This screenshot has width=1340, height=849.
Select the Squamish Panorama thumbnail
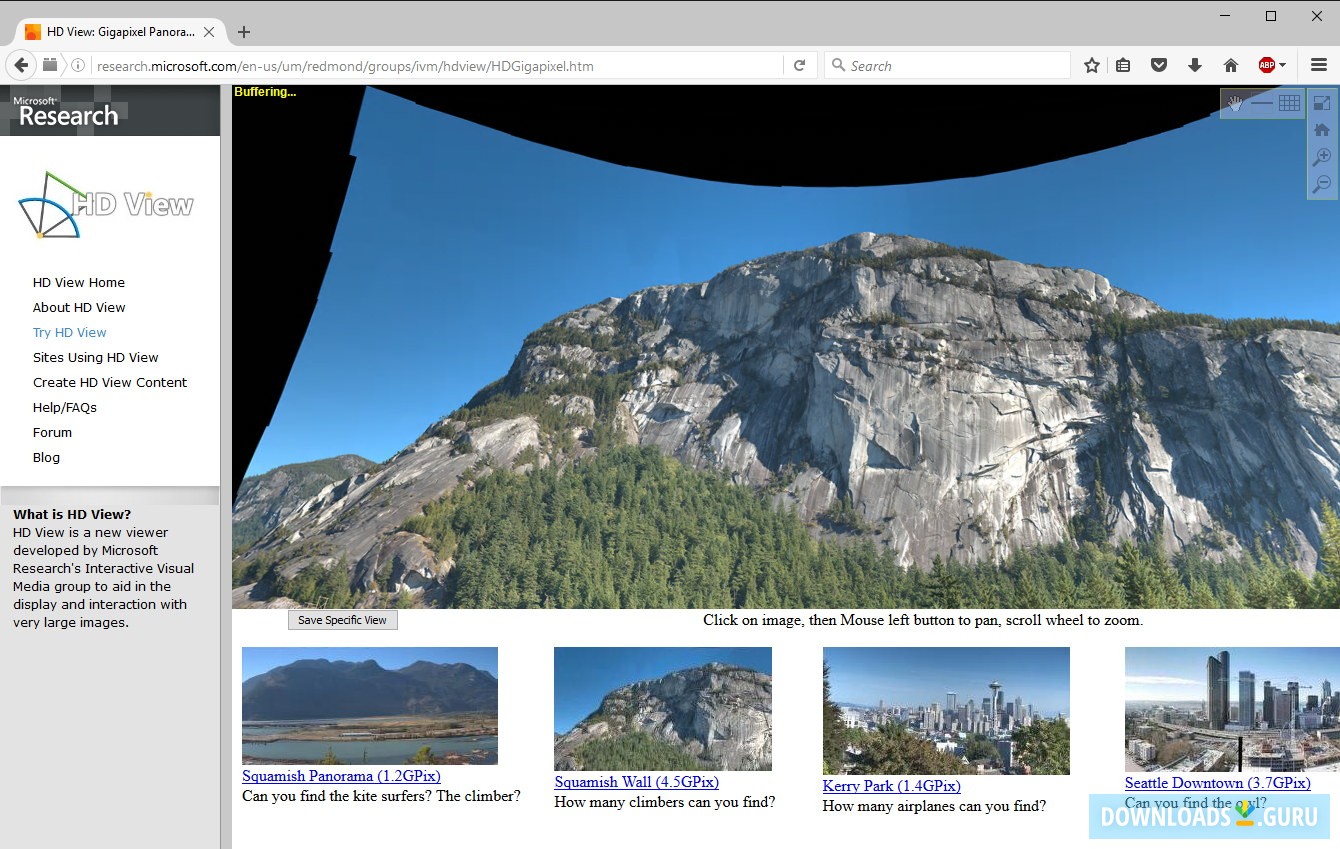(370, 706)
